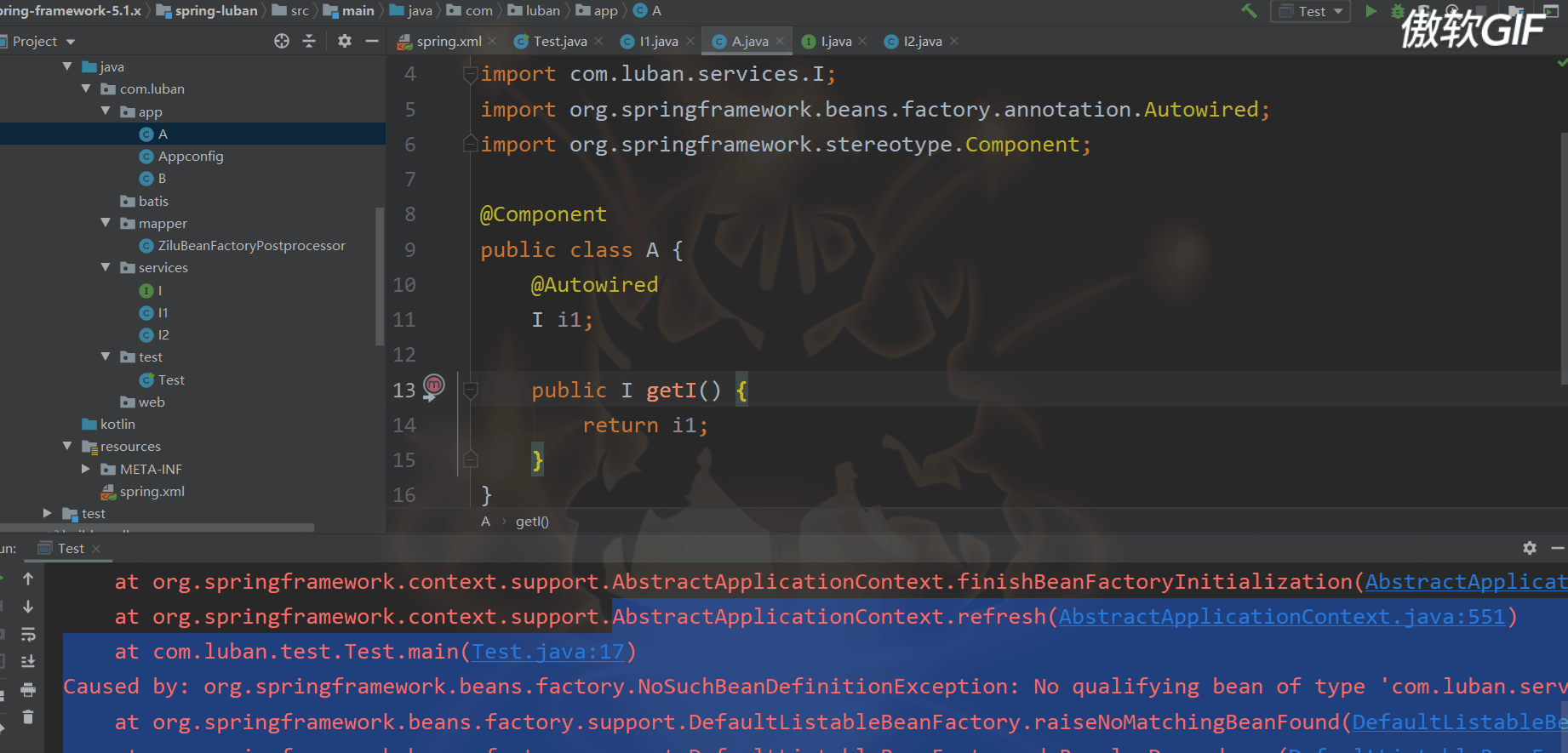Collapse all in the Project panel
The width and height of the screenshot is (1568, 753).
pyautogui.click(x=309, y=41)
